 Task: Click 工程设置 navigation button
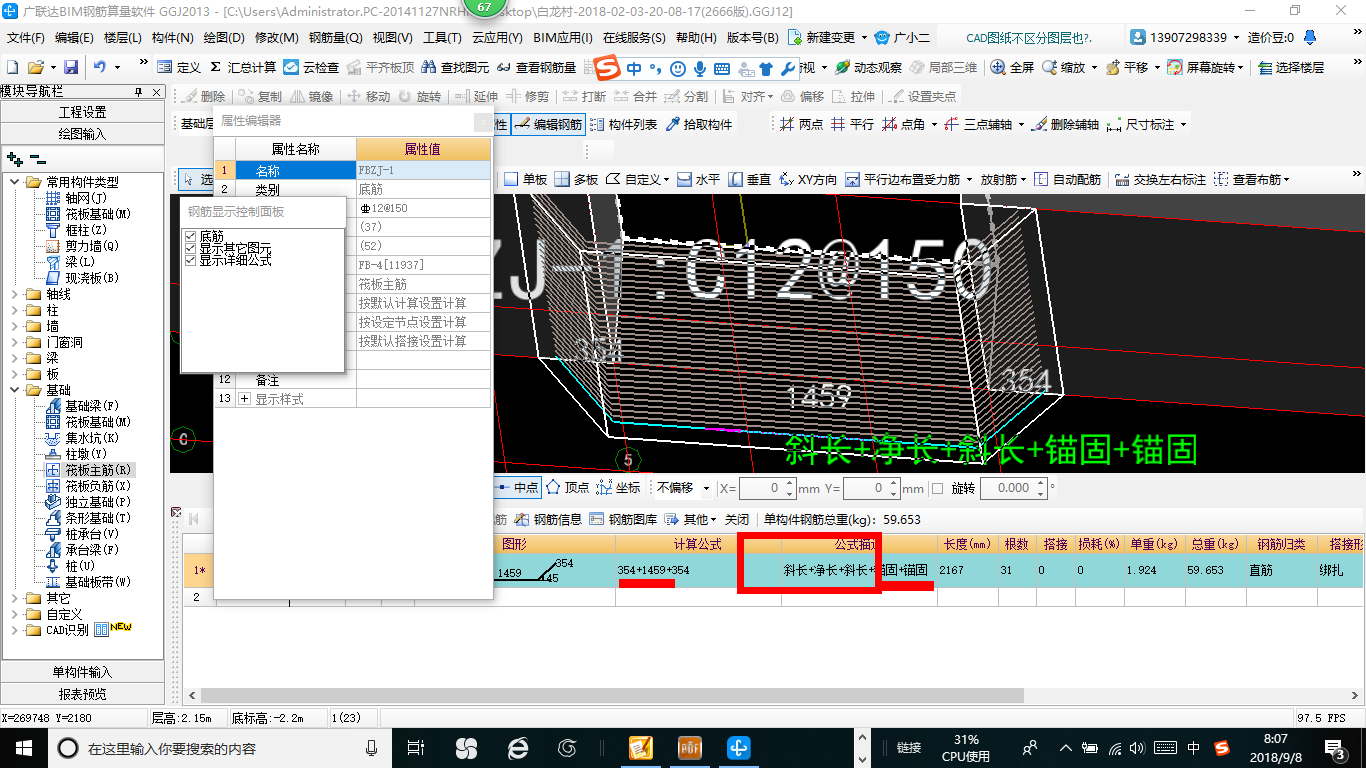pyautogui.click(x=82, y=112)
